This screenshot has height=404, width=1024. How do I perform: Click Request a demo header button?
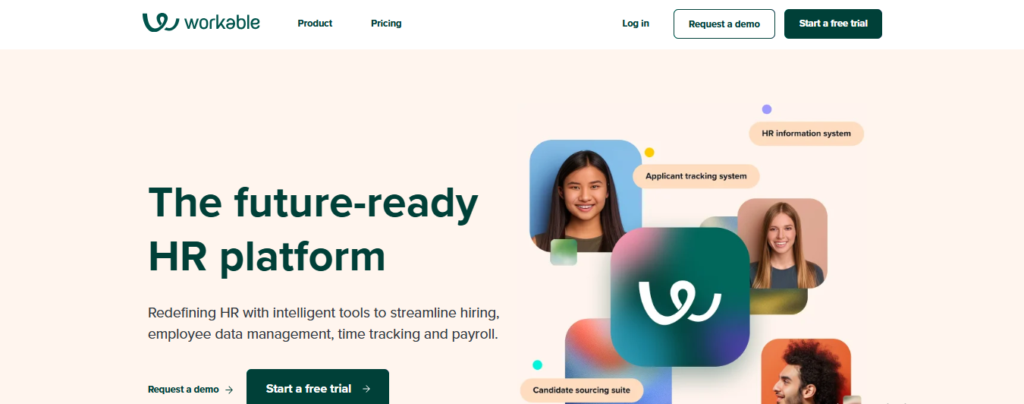[724, 24]
